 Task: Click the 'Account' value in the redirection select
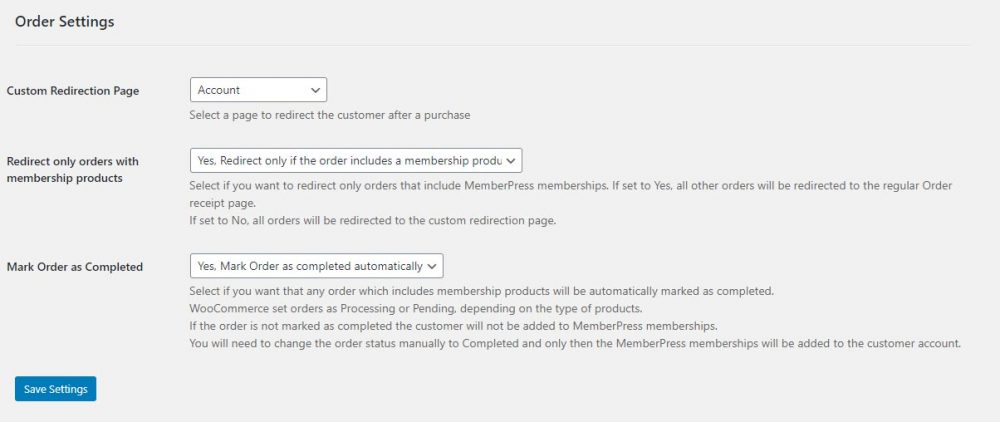coord(219,90)
